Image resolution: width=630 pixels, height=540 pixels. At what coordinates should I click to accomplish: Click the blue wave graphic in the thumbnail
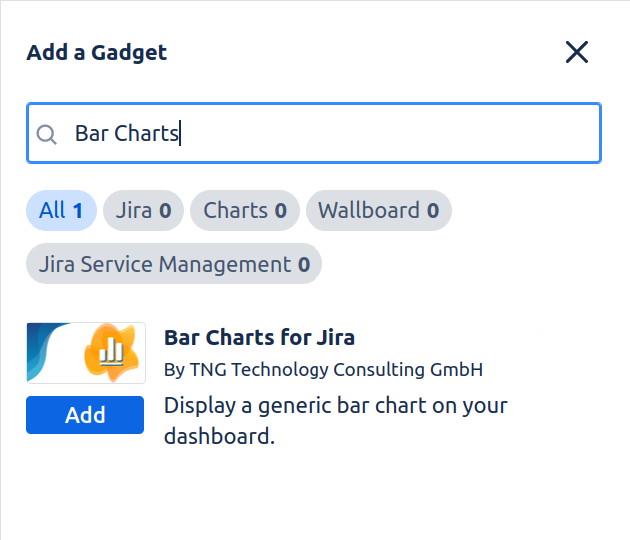pos(48,352)
